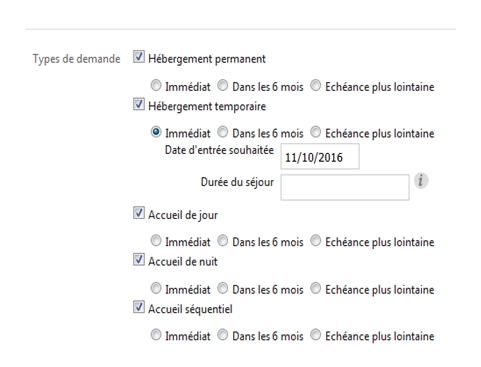Select Echéance plus lointaine under Accueil de nuit
481x367 pixels.
click(315, 288)
